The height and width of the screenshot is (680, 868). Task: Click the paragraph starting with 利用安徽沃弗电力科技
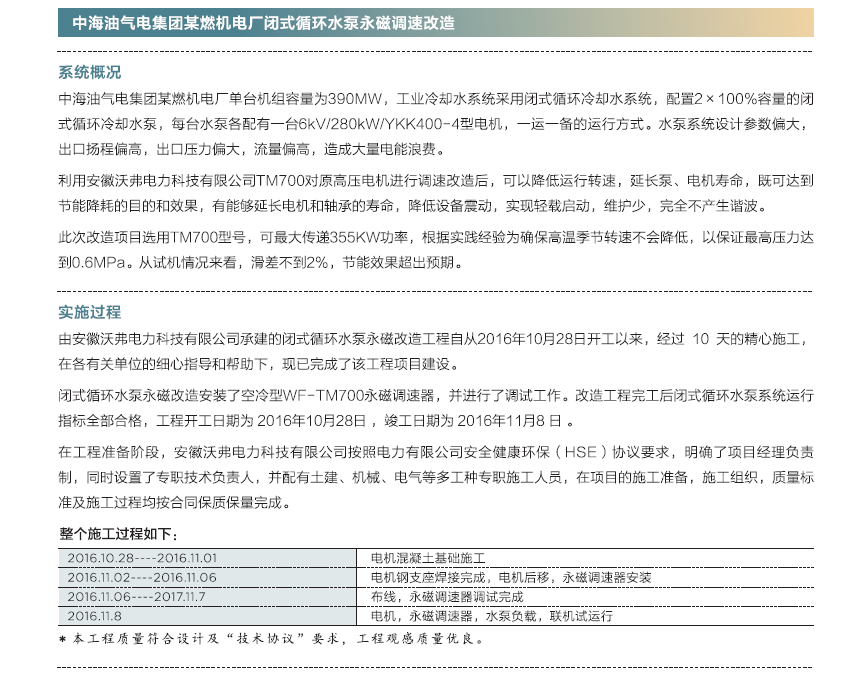[434, 193]
